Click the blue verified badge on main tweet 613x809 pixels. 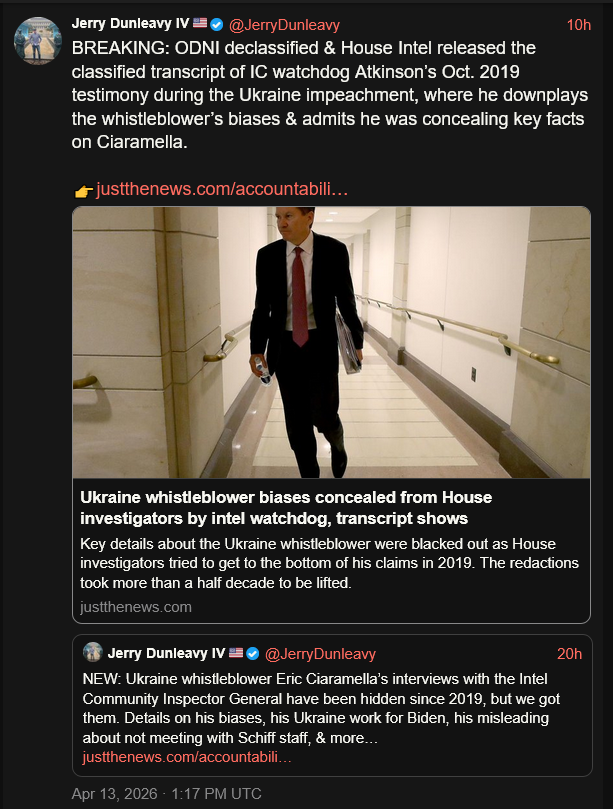coord(216,24)
